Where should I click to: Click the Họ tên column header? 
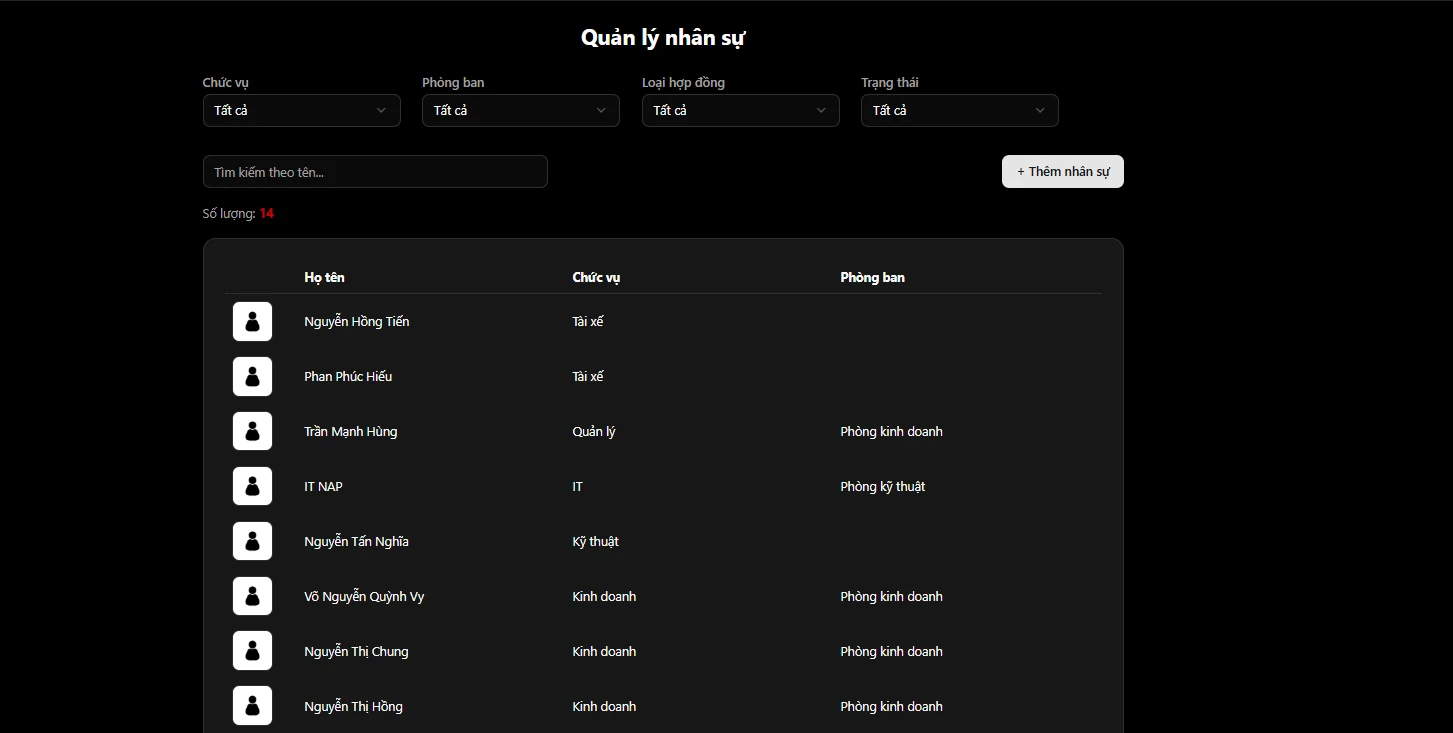point(324,277)
